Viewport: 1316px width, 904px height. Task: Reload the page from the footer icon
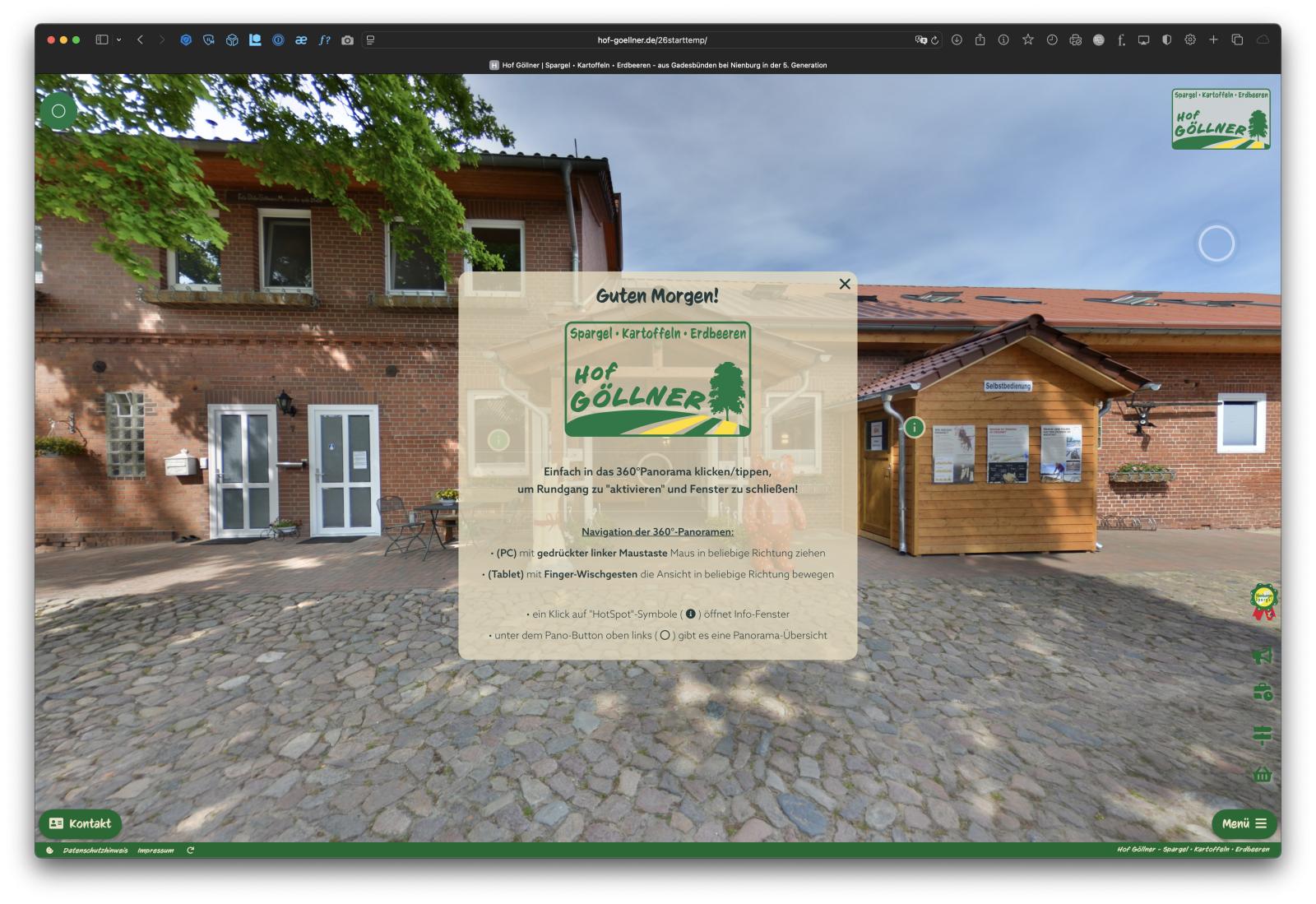(x=190, y=851)
